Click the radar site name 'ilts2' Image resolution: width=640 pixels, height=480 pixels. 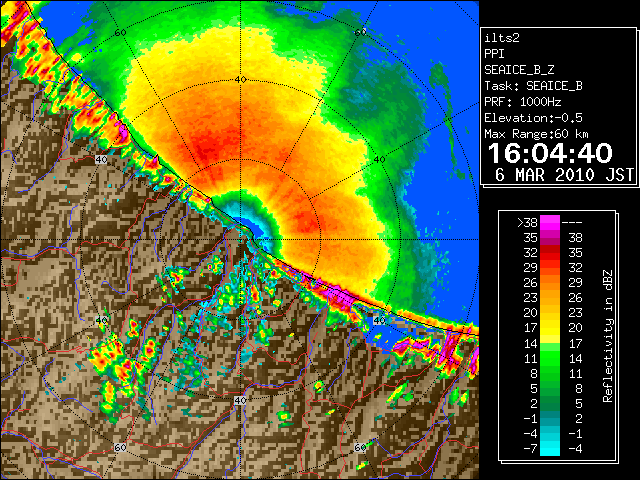point(502,38)
